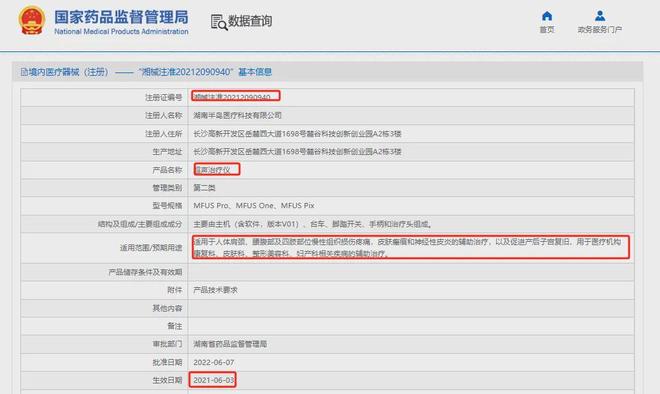Click the 首页 label
The width and height of the screenshot is (660, 394).
coord(547,29)
